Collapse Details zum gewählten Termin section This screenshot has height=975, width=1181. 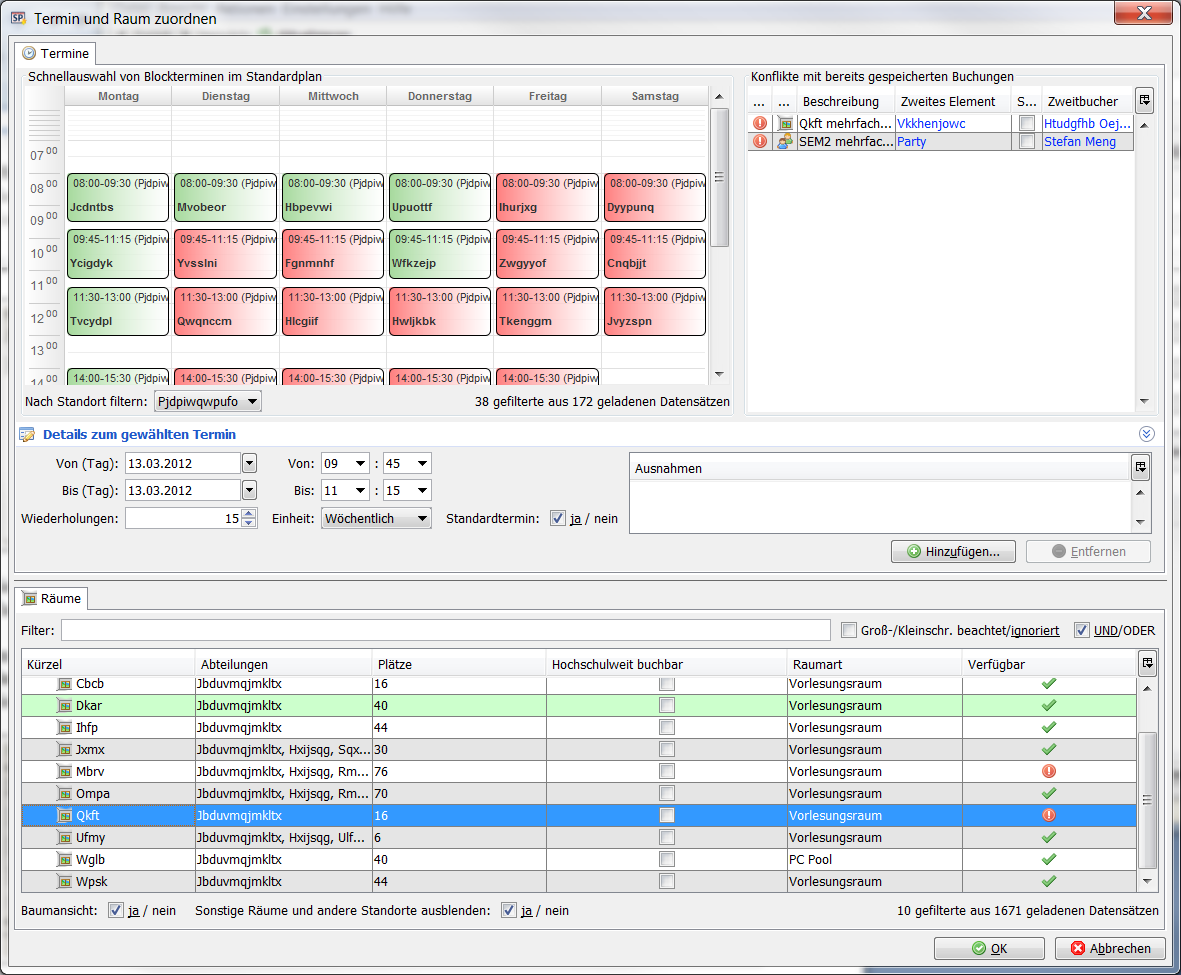click(1147, 434)
